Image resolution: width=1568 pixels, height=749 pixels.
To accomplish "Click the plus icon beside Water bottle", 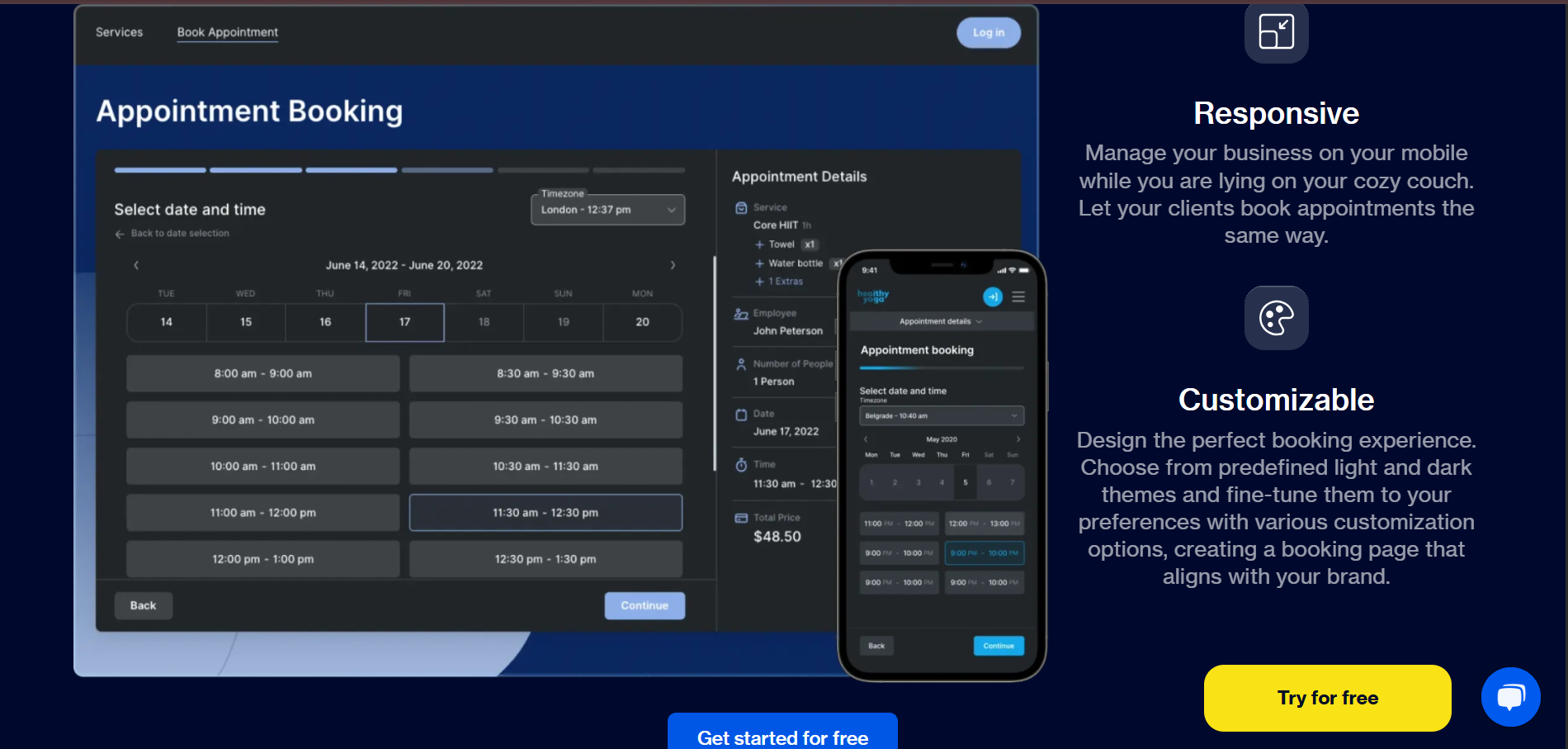I will pos(759,263).
